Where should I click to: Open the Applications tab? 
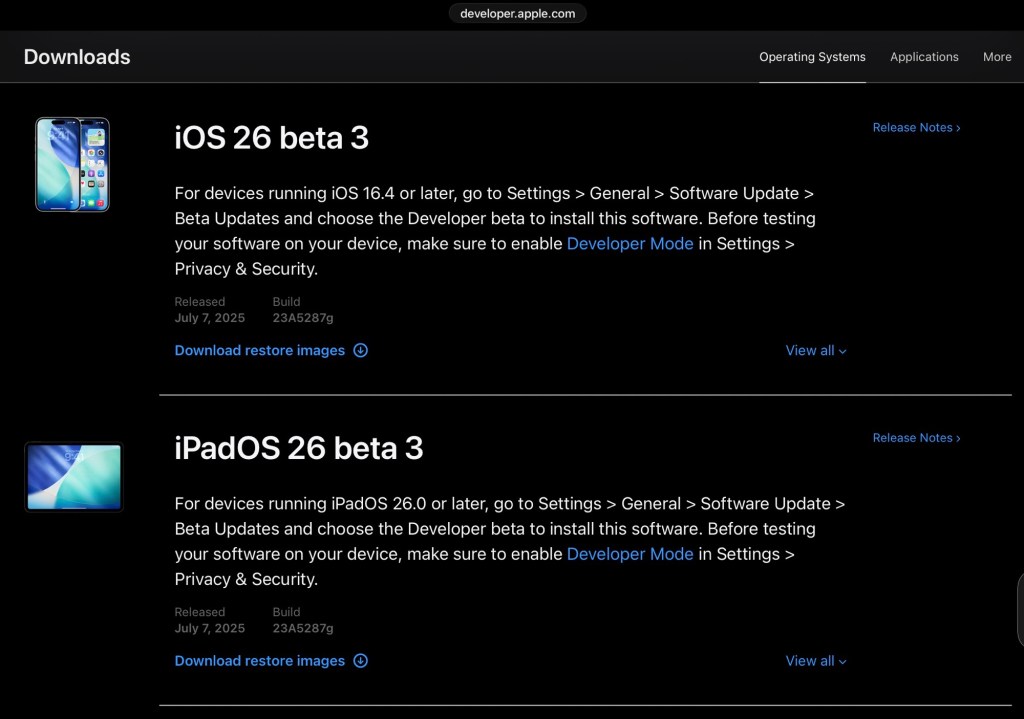[x=924, y=57]
